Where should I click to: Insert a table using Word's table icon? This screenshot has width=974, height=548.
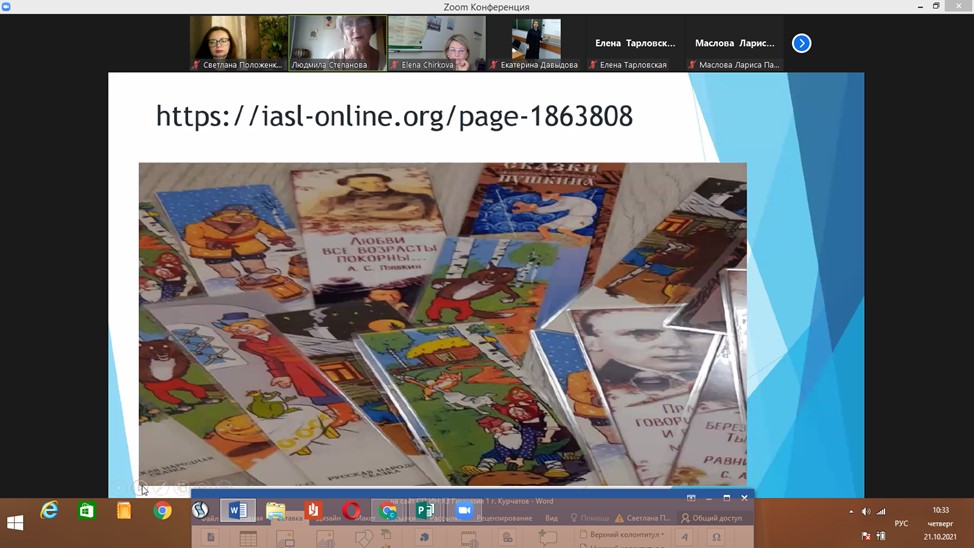pos(248,539)
